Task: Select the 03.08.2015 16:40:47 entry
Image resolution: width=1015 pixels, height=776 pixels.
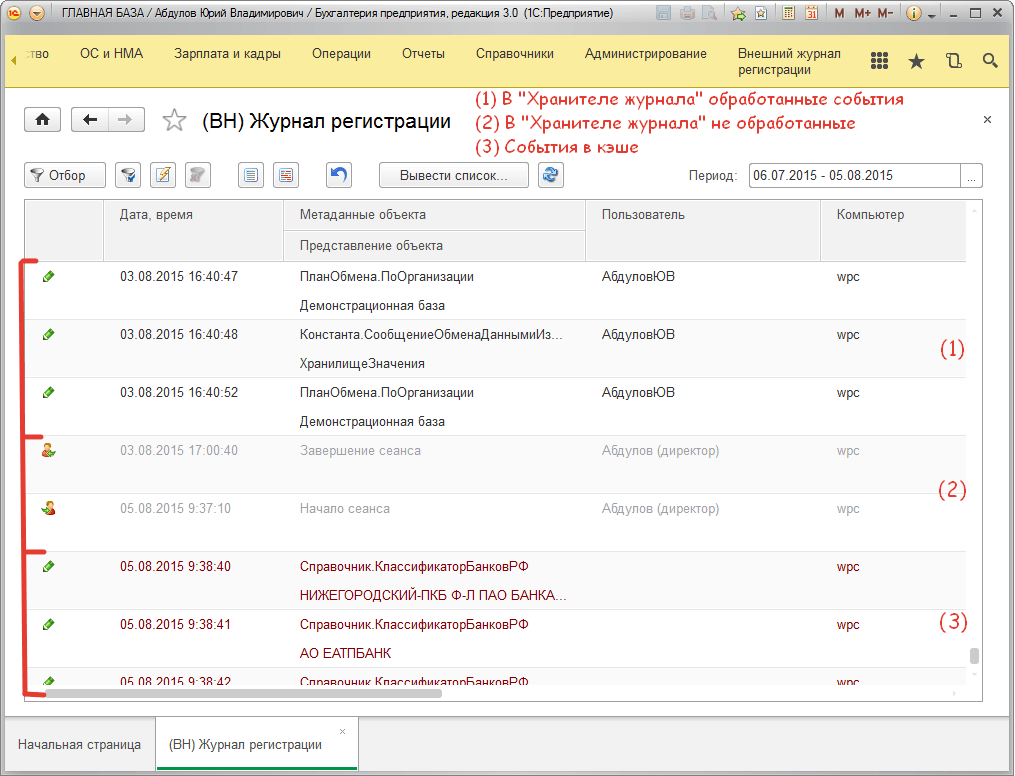Action: click(495, 291)
